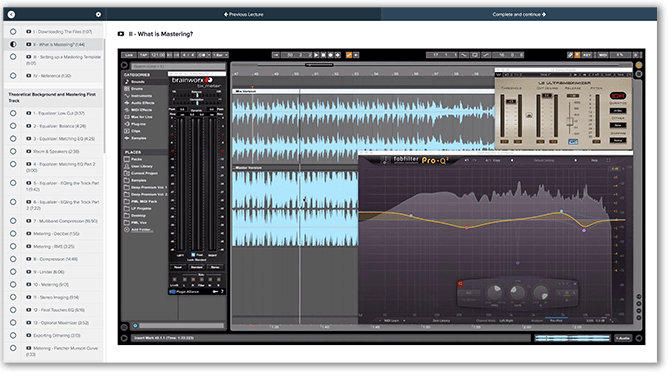Click undo arrow in FabFilter Pro-Q header
Screen dimensions: 672x378
coord(467,160)
